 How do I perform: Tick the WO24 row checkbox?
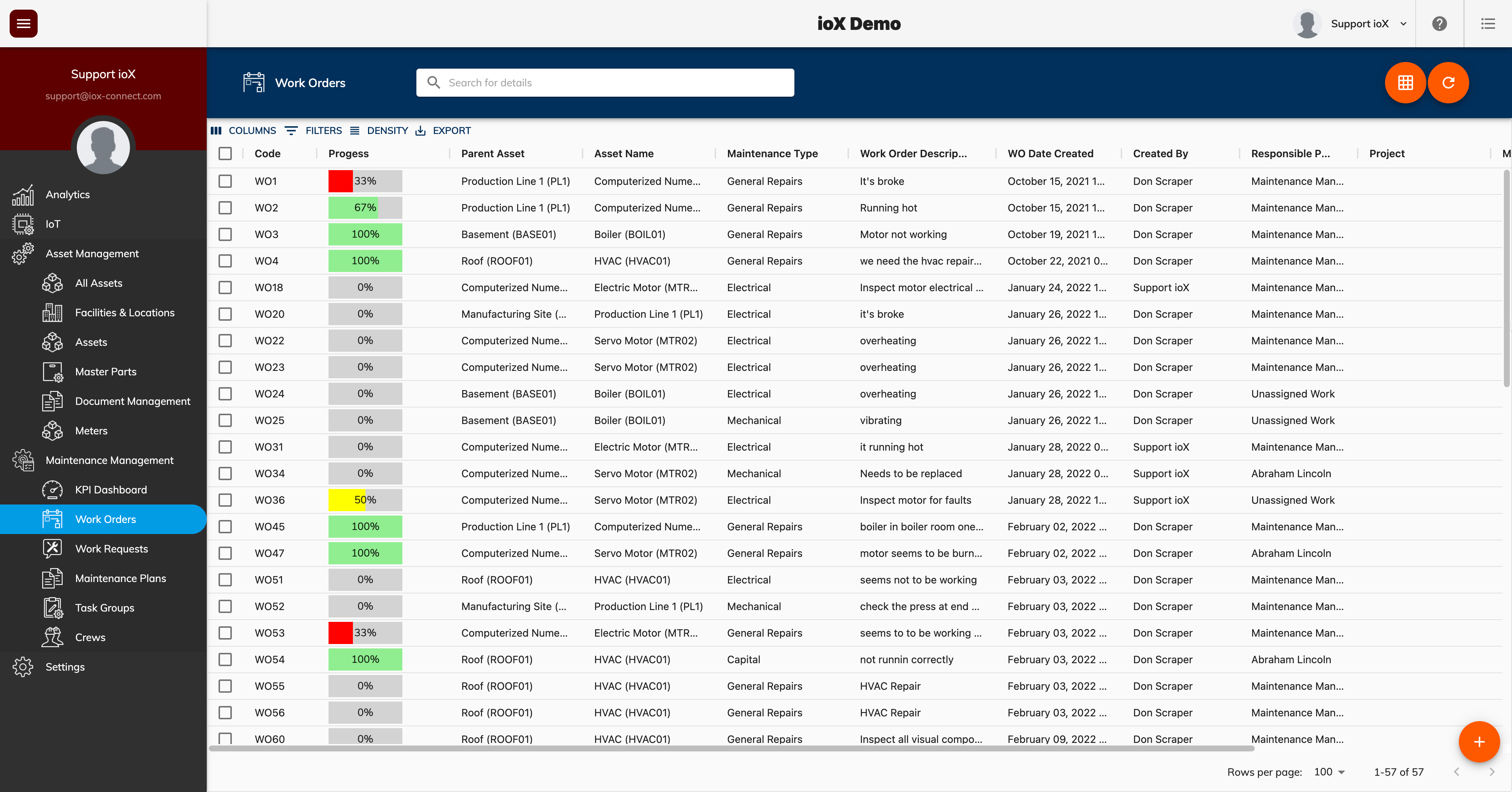pyautogui.click(x=225, y=394)
